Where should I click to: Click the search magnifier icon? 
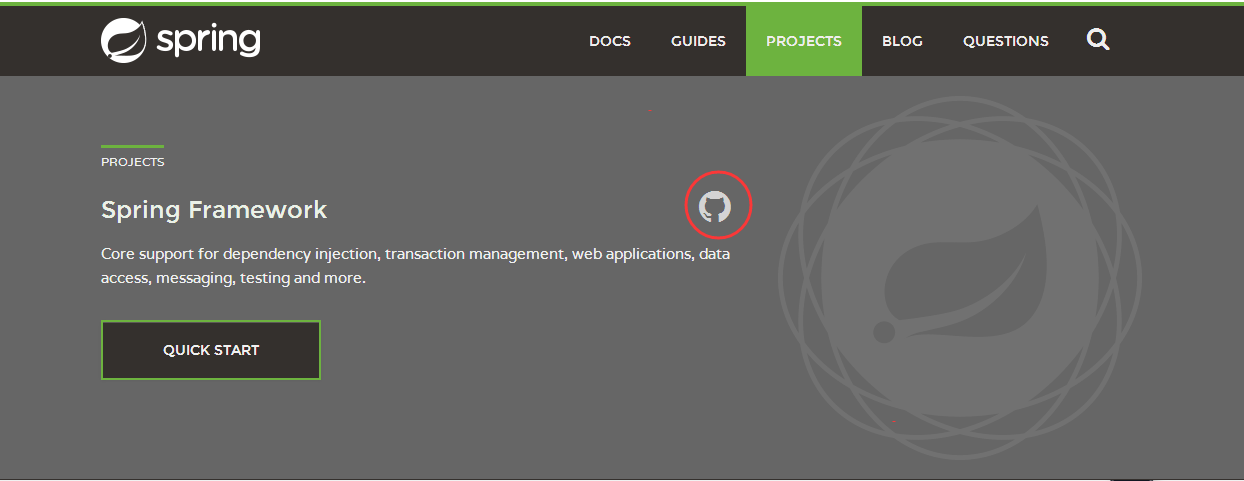(1098, 40)
